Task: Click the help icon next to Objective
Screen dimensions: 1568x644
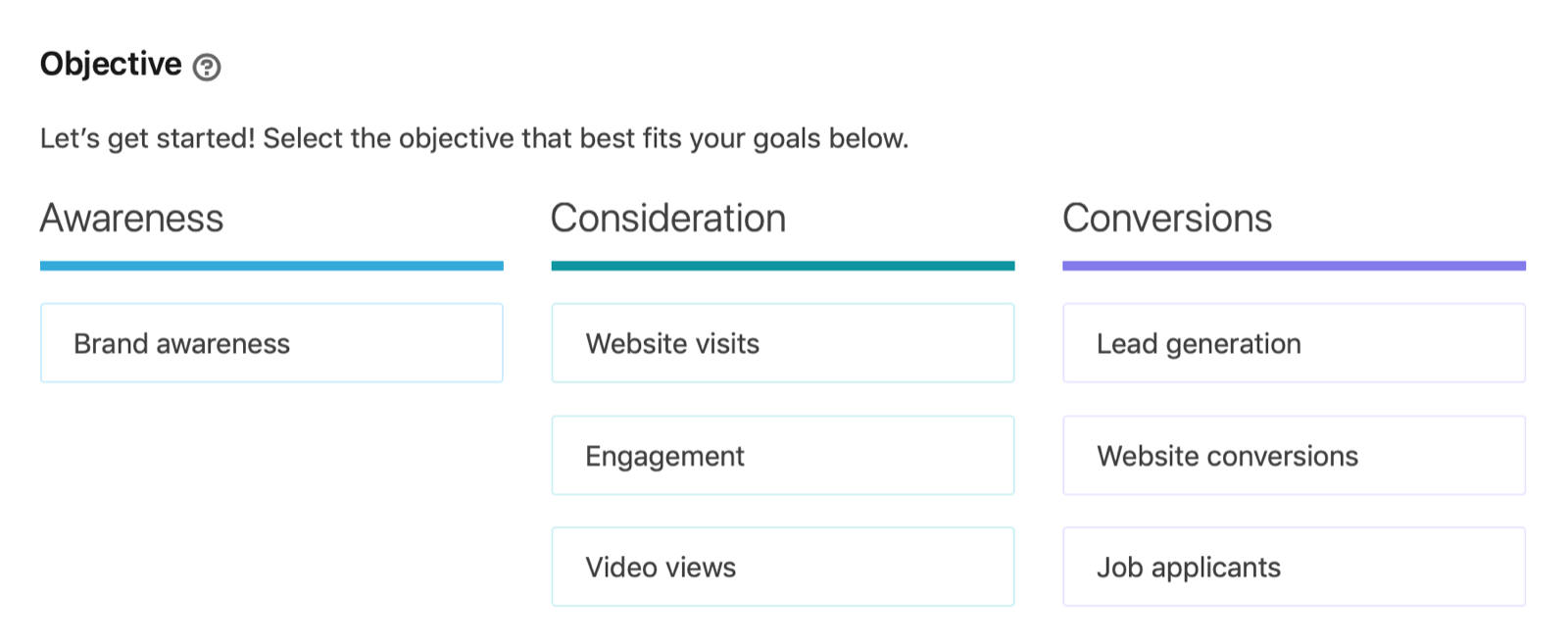Action: (207, 67)
